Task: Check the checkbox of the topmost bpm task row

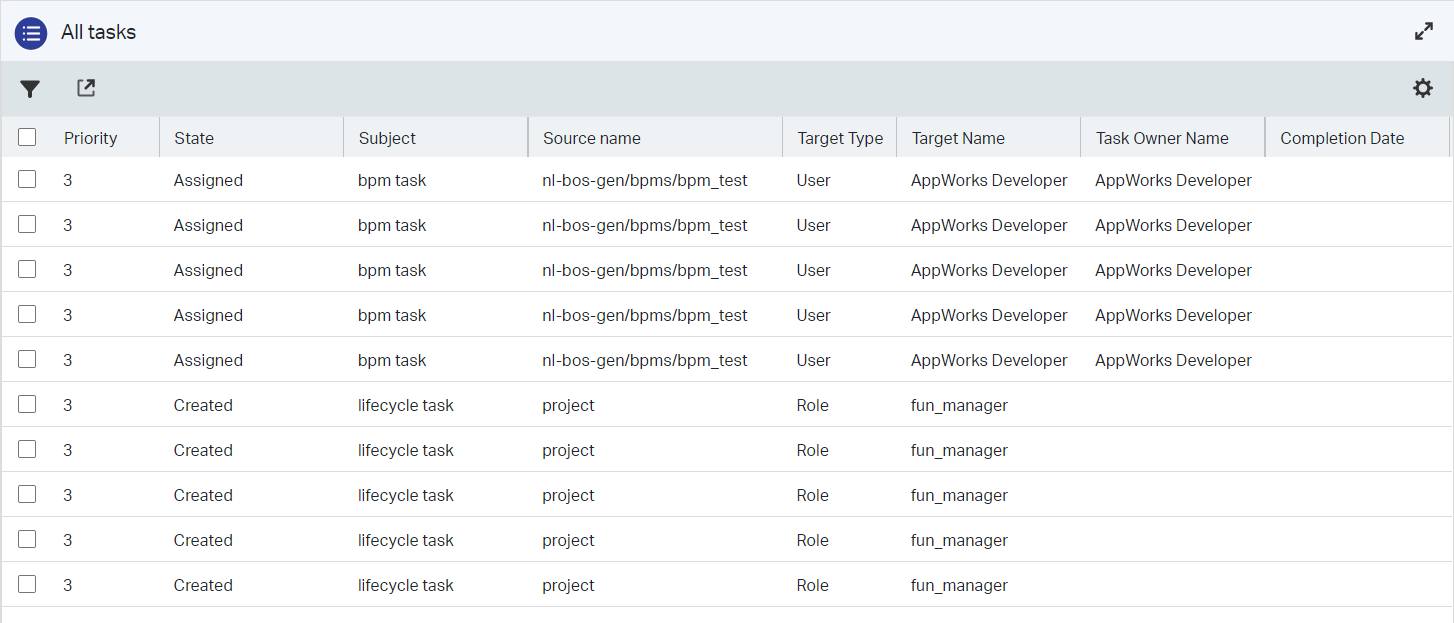Action: (27, 180)
